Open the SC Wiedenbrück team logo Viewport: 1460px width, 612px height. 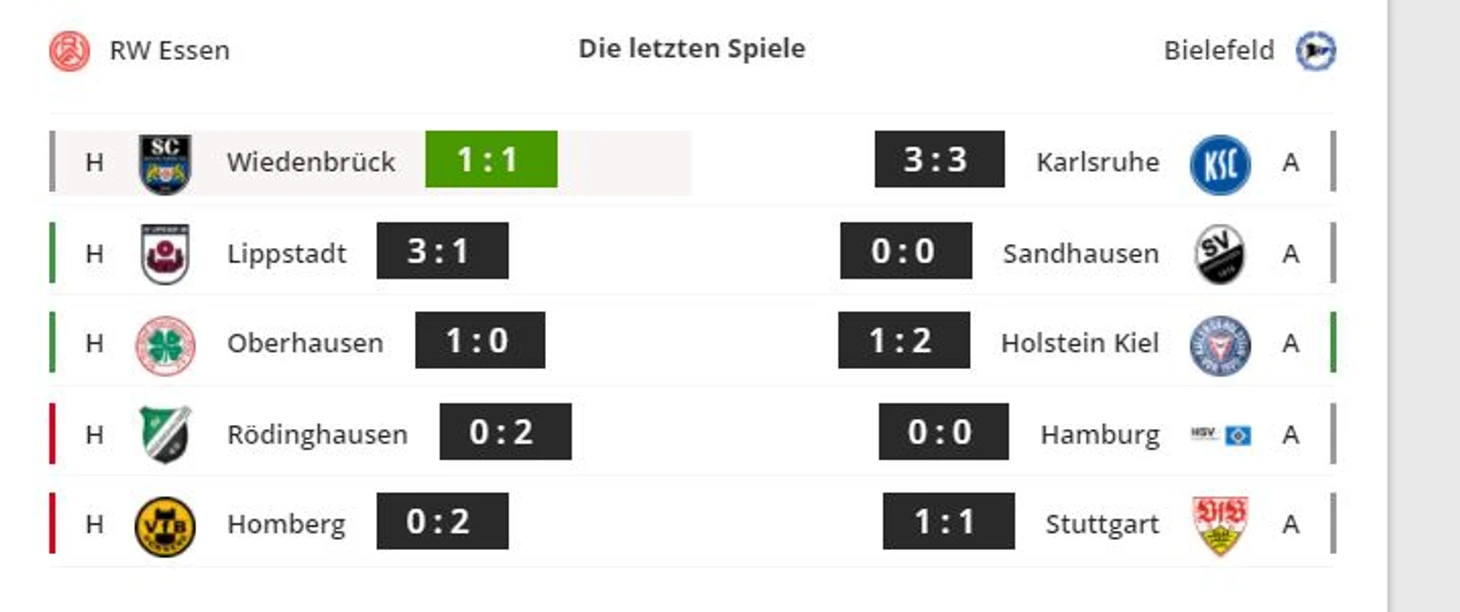click(165, 164)
